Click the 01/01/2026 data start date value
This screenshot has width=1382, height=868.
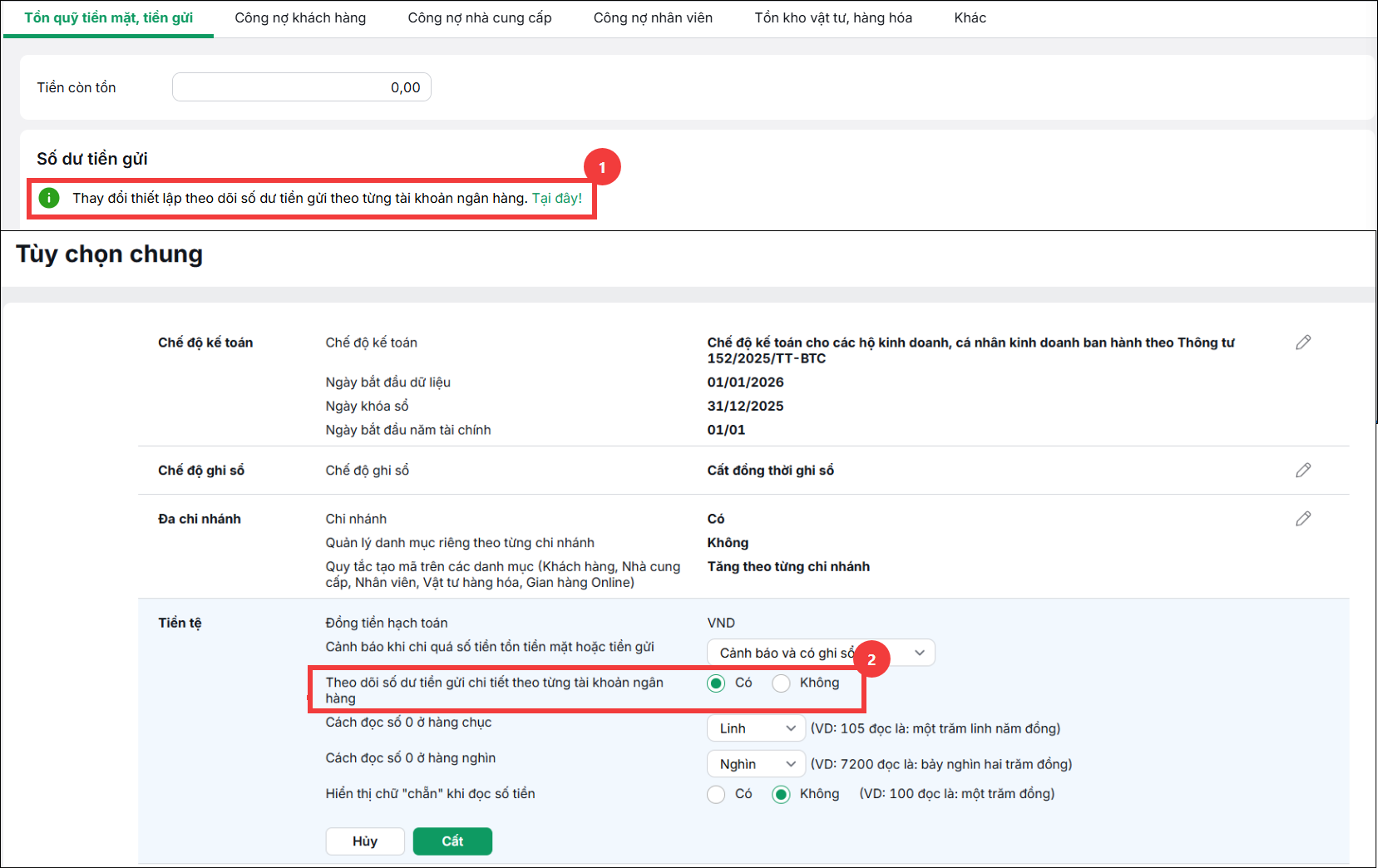(x=746, y=382)
